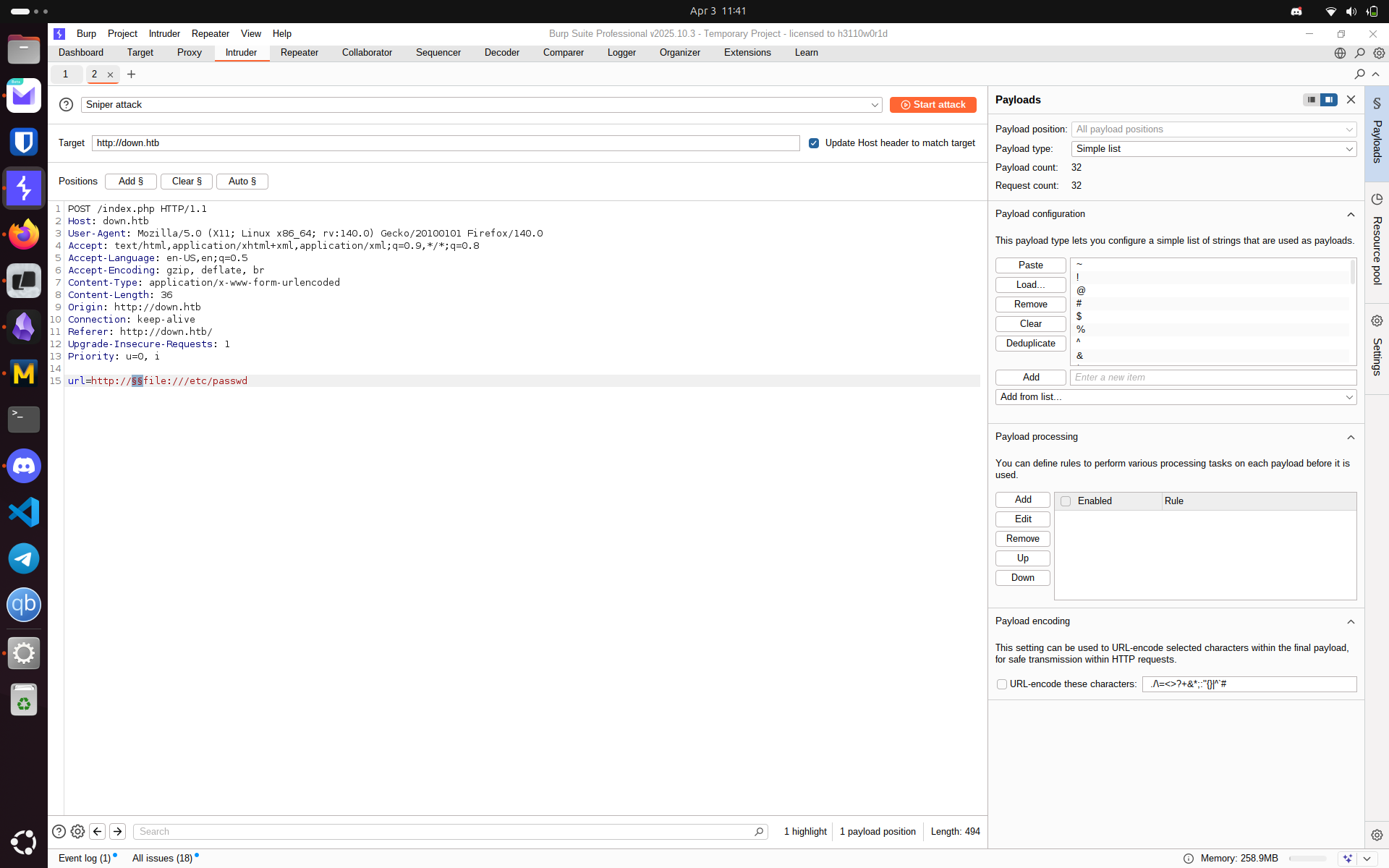
Task: Click the Enter a new item field
Action: click(x=1212, y=378)
